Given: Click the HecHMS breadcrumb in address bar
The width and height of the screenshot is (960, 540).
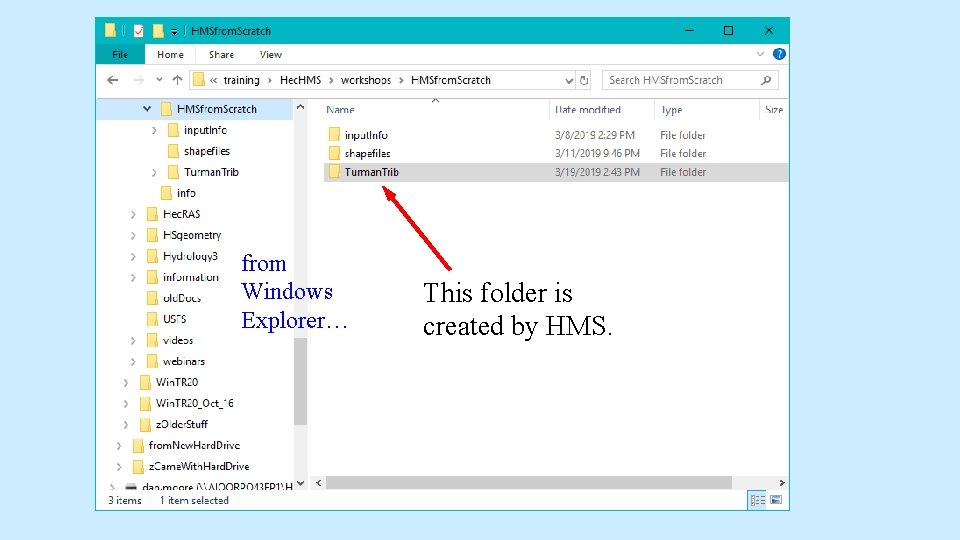Looking at the screenshot, I should 300,80.
